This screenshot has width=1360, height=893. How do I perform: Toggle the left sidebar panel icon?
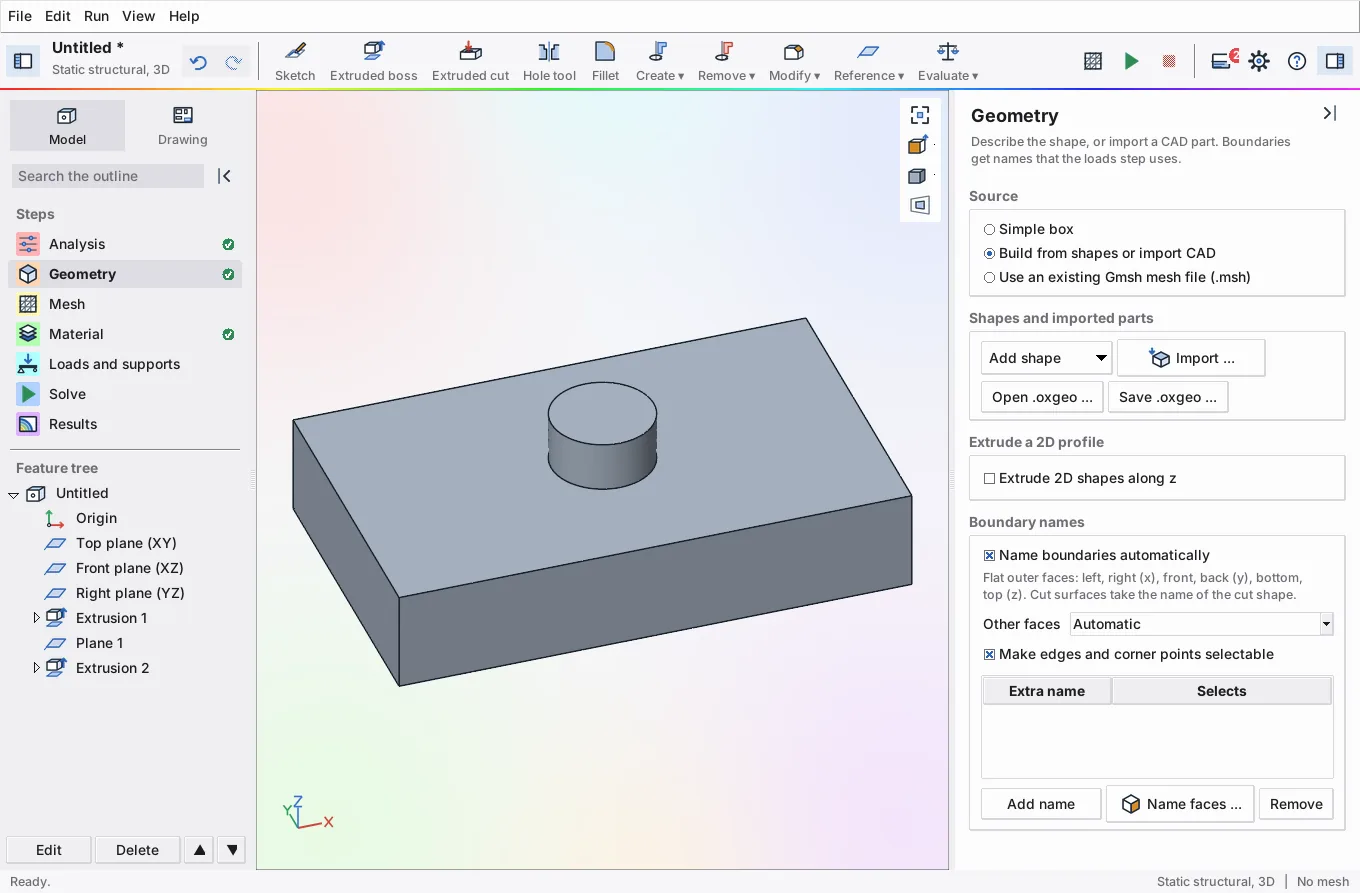click(23, 61)
